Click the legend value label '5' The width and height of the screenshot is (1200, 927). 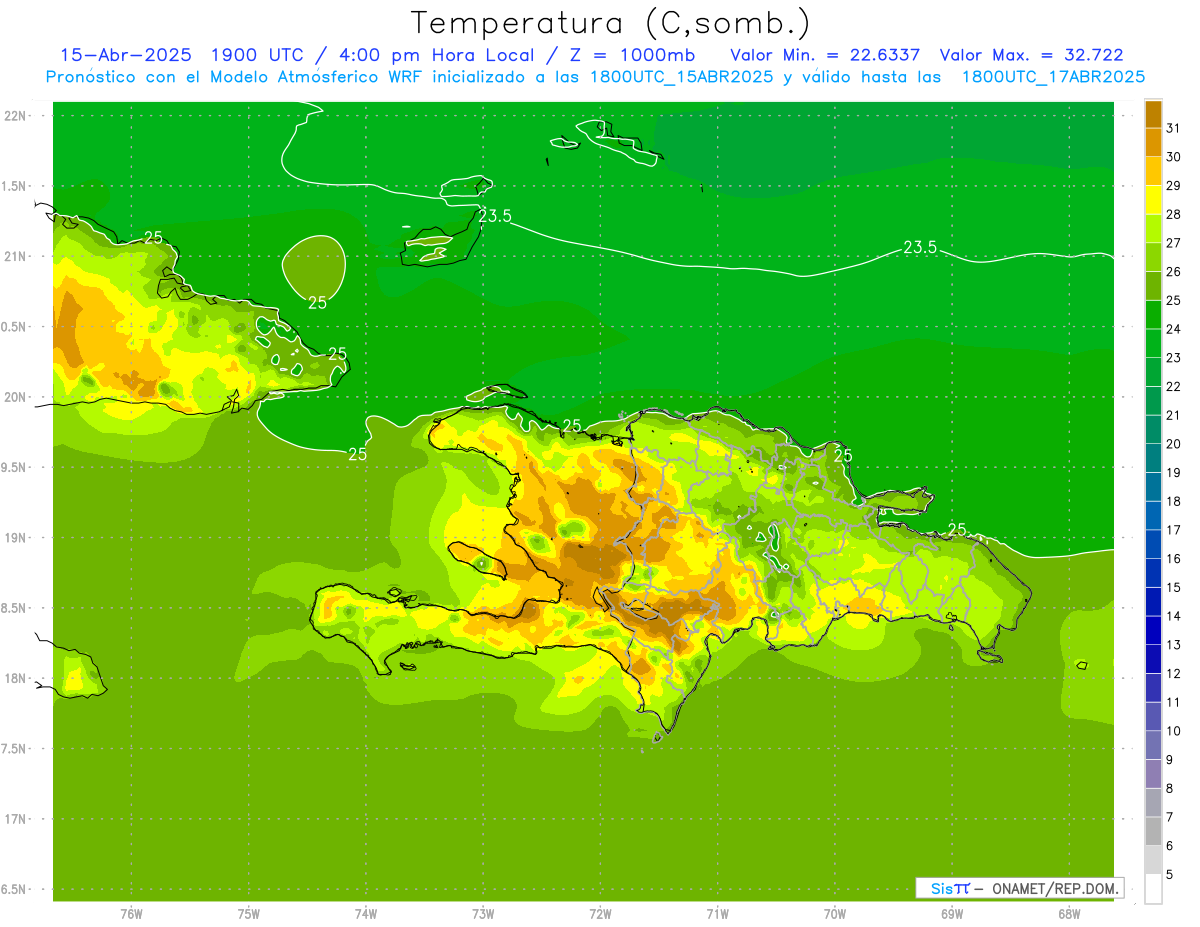[1170, 874]
